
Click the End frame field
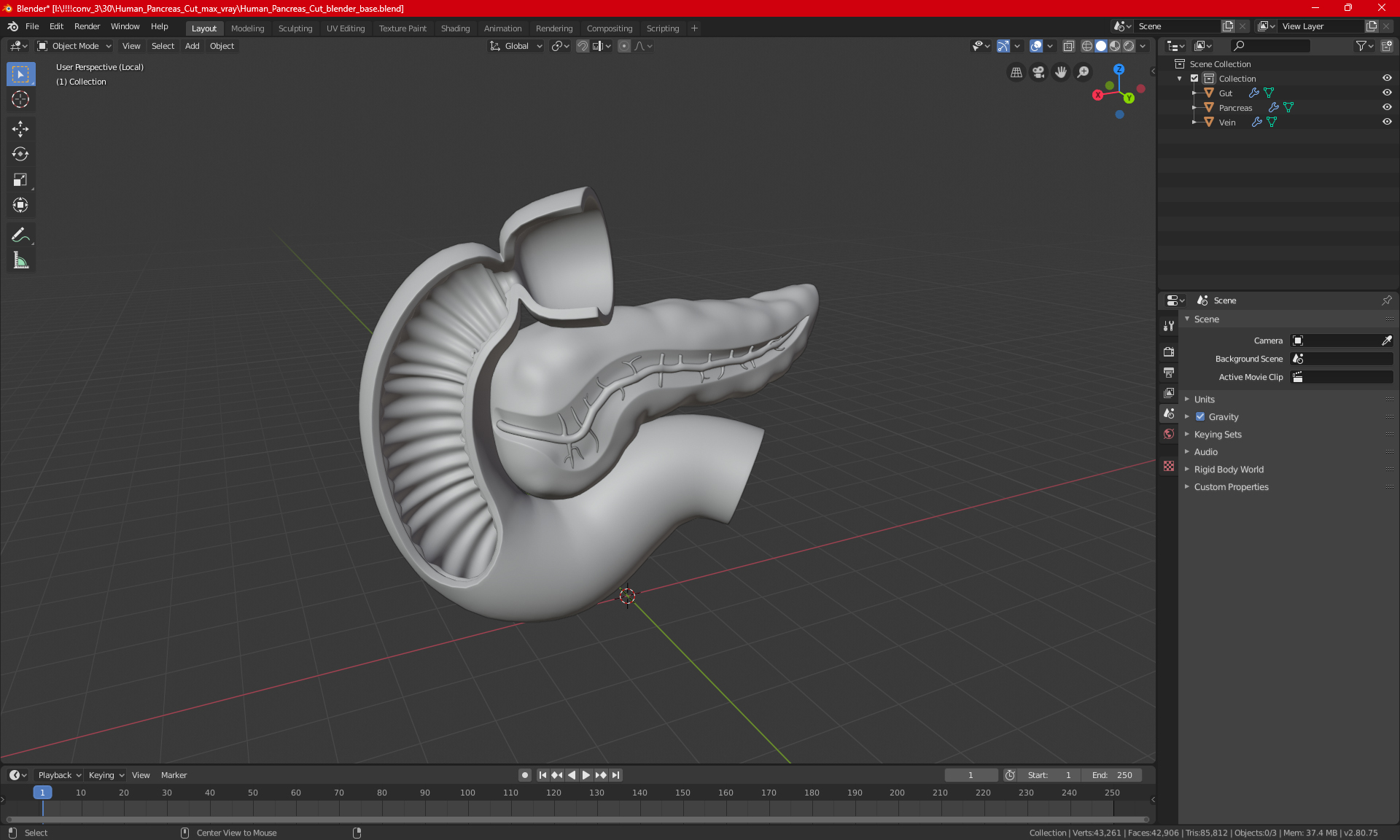pos(1111,775)
